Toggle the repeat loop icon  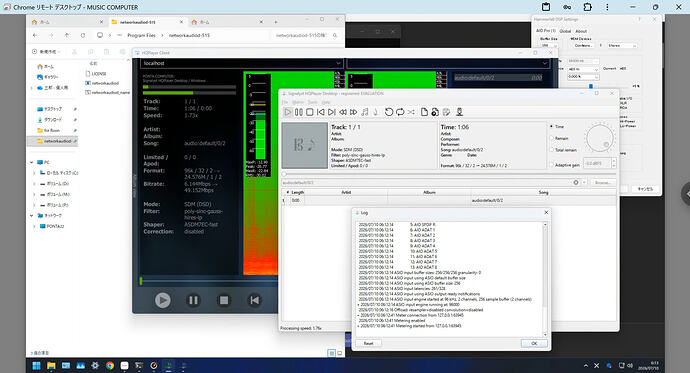pyautogui.click(x=400, y=112)
